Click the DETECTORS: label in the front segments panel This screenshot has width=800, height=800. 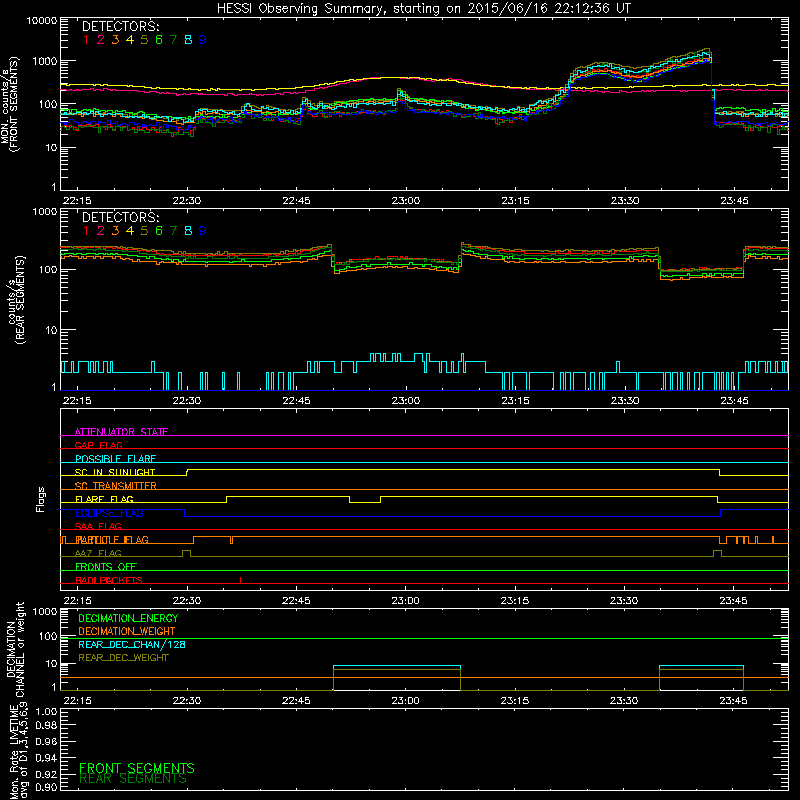(x=120, y=26)
